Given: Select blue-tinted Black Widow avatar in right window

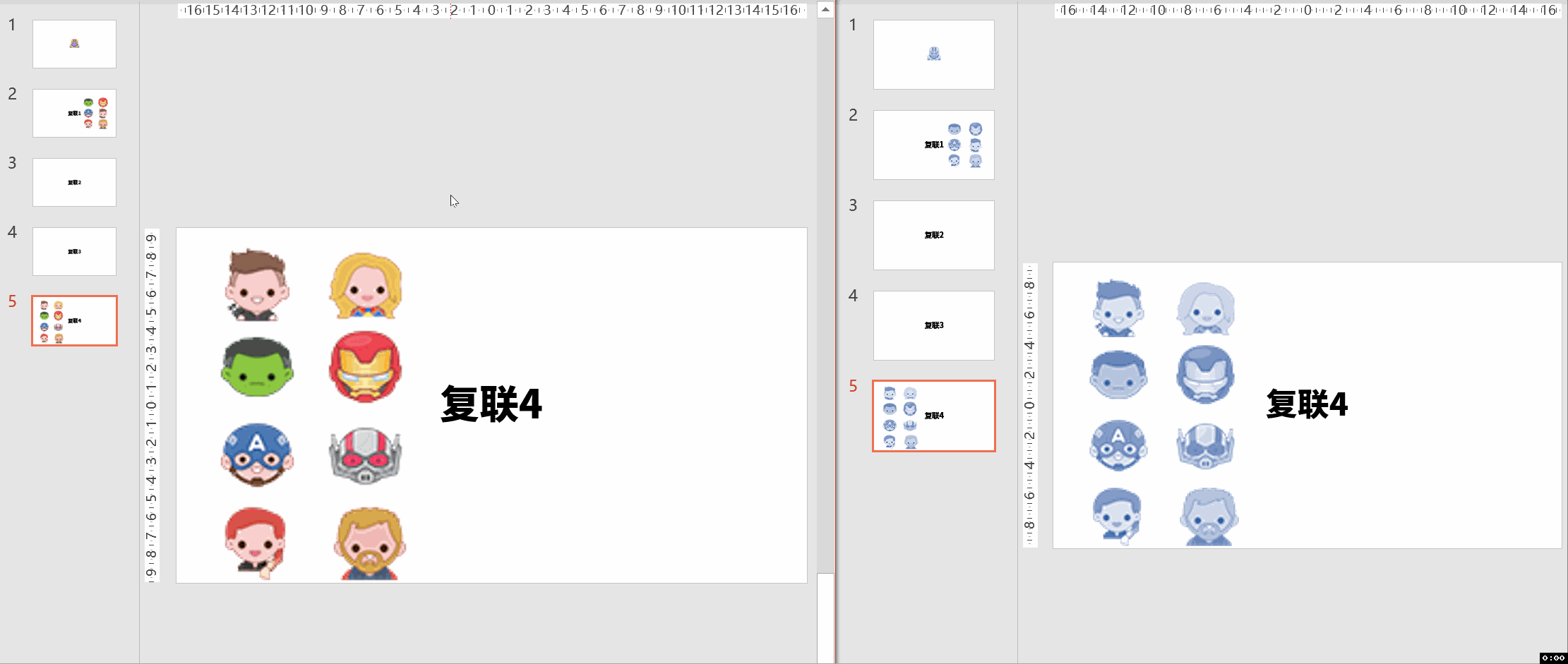Looking at the screenshot, I should (1117, 516).
